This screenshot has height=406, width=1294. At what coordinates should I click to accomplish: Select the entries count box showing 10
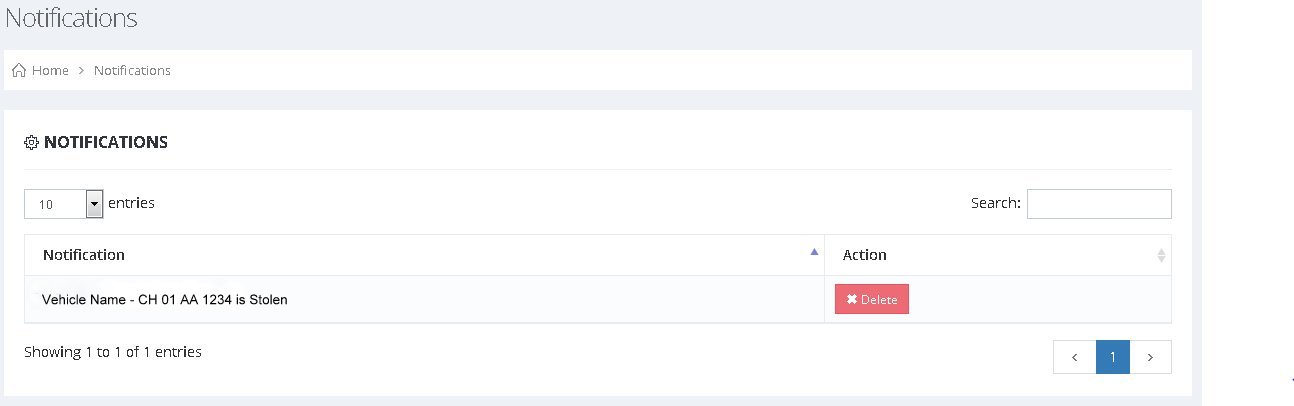[x=55, y=204]
